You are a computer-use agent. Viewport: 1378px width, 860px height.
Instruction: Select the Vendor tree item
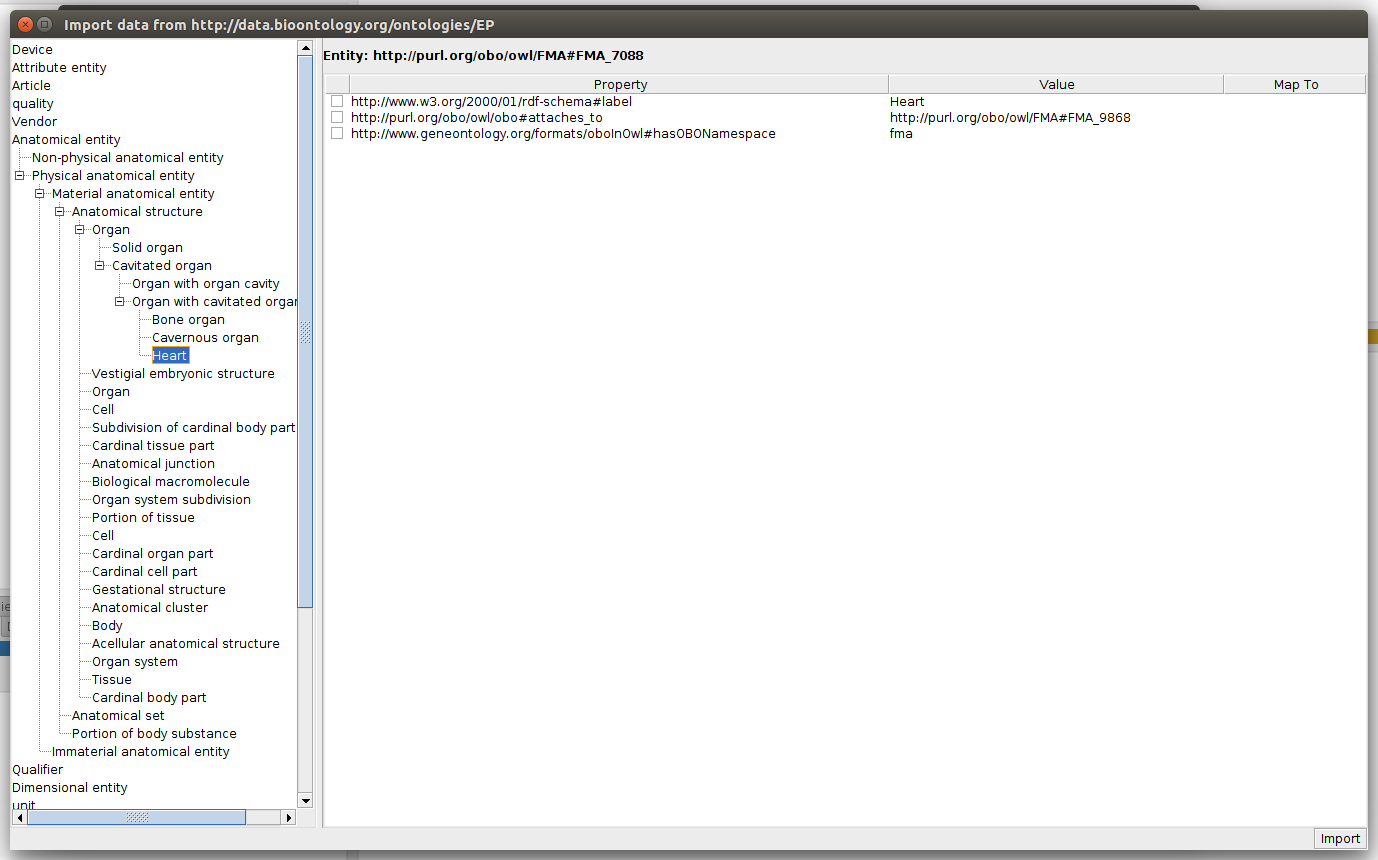tap(34, 121)
